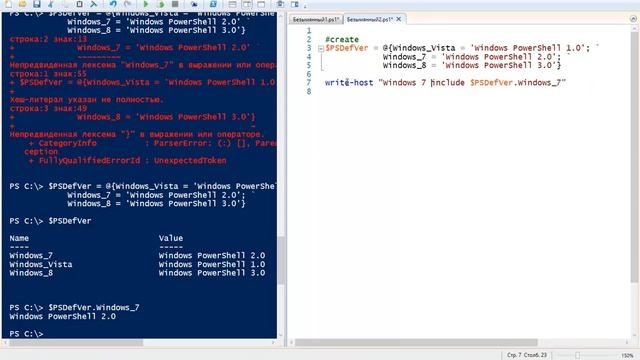The width and height of the screenshot is (640, 360).
Task: Undo the last edit
Action: 113,4
